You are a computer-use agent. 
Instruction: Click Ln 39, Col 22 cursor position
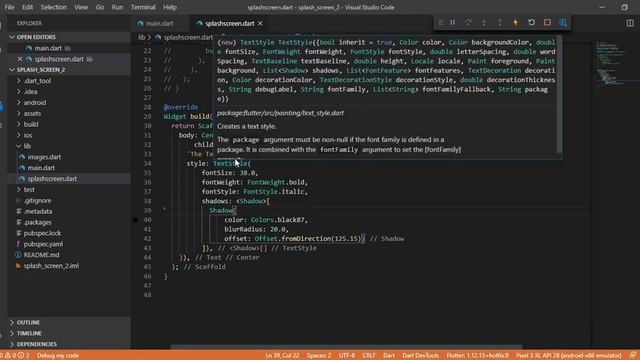[282, 356]
